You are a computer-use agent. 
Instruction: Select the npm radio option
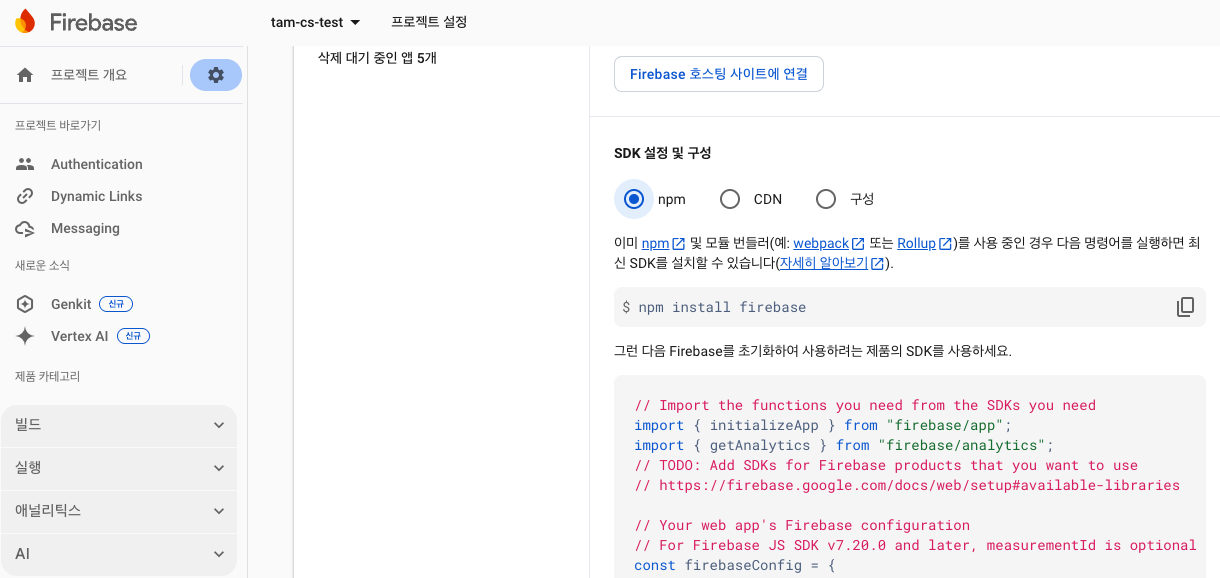point(633,199)
